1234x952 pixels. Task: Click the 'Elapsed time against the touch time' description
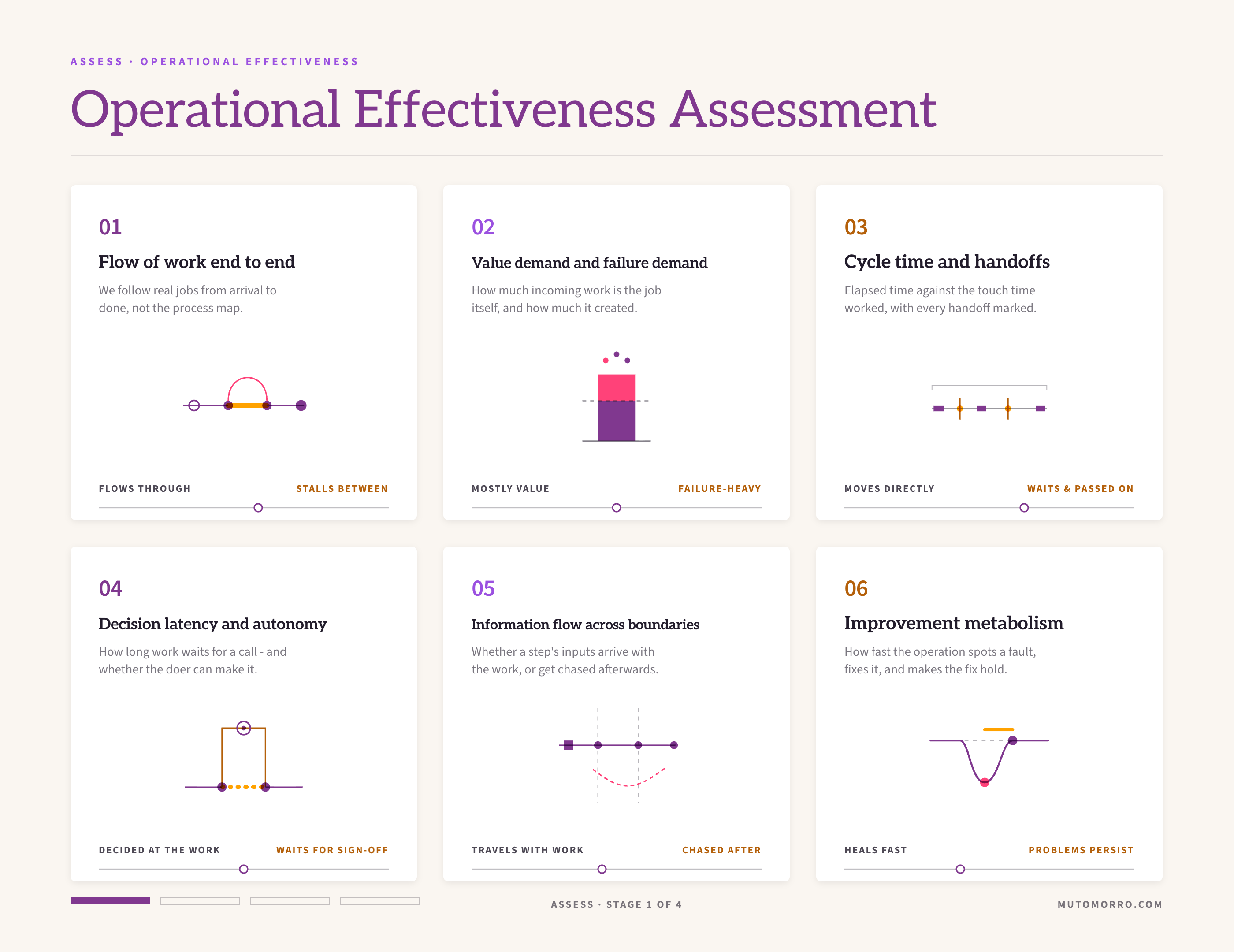coord(940,299)
